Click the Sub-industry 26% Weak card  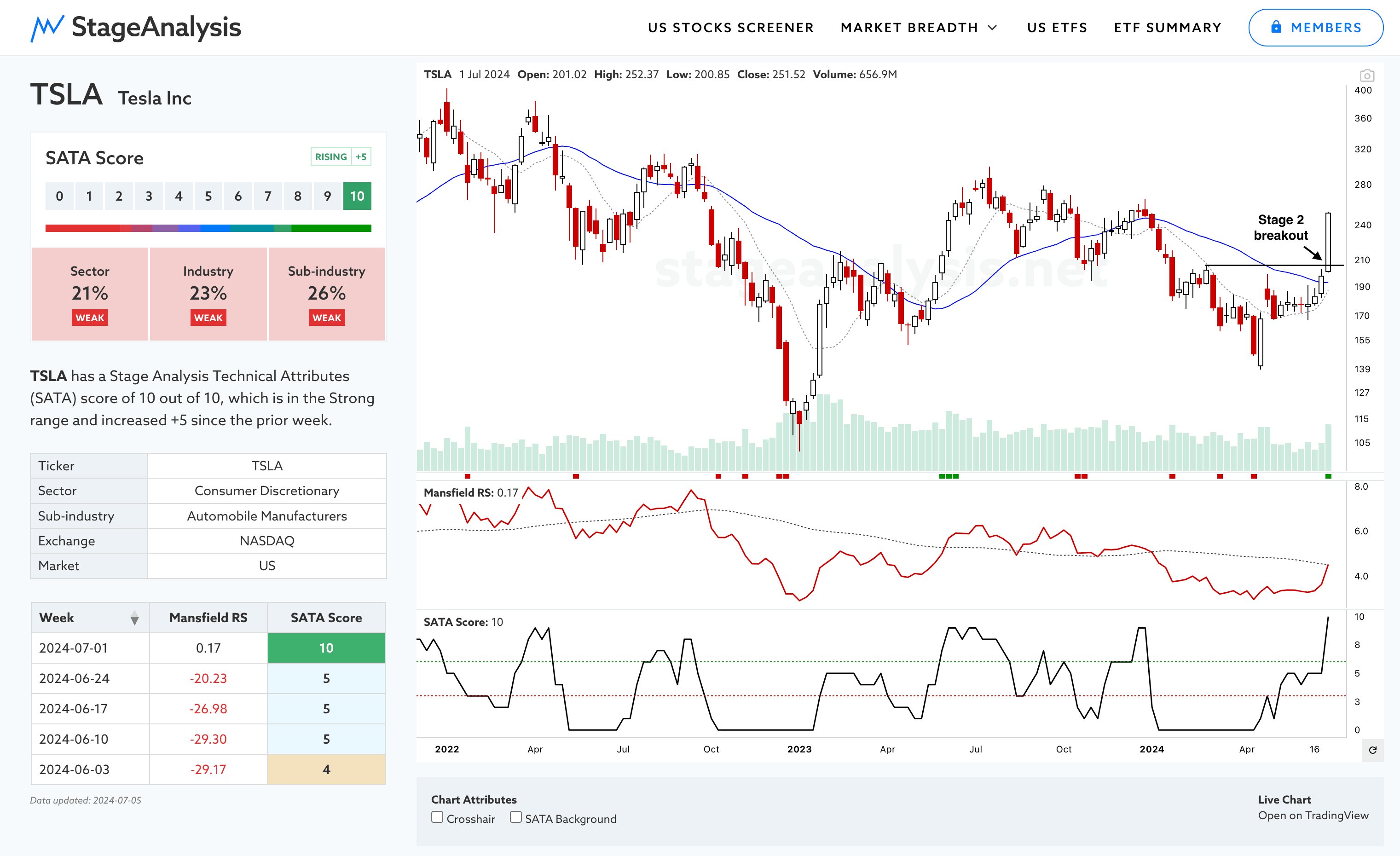pyautogui.click(x=327, y=294)
